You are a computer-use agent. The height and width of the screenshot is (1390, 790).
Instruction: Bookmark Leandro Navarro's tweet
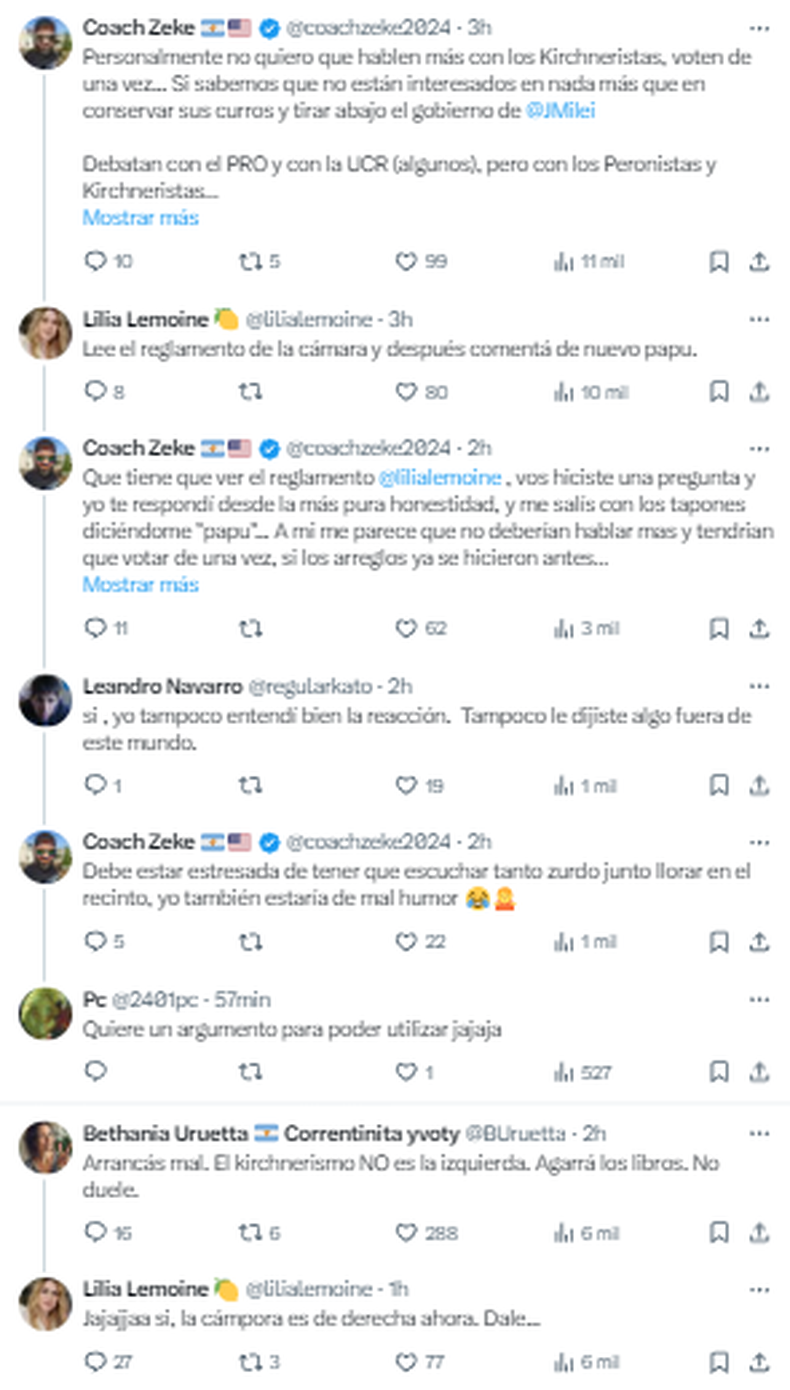coord(718,786)
